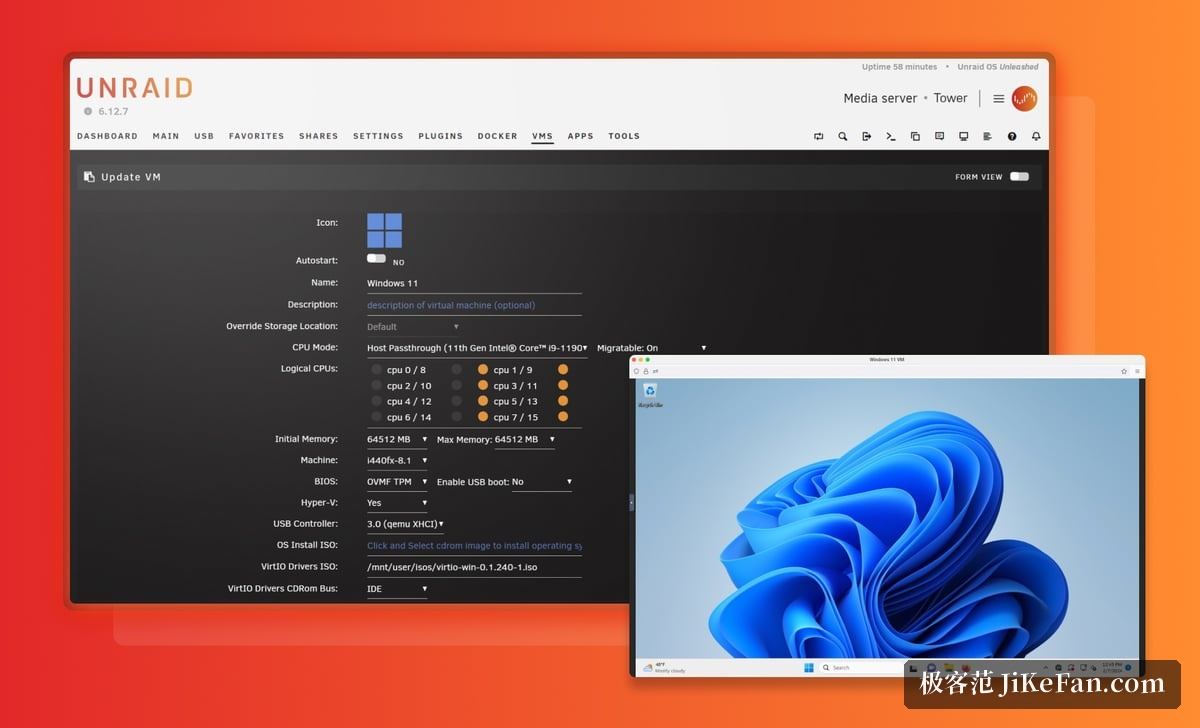Screen dimensions: 1200x728
Task: Go to the Dashboard tab
Action: pyautogui.click(x=107, y=136)
